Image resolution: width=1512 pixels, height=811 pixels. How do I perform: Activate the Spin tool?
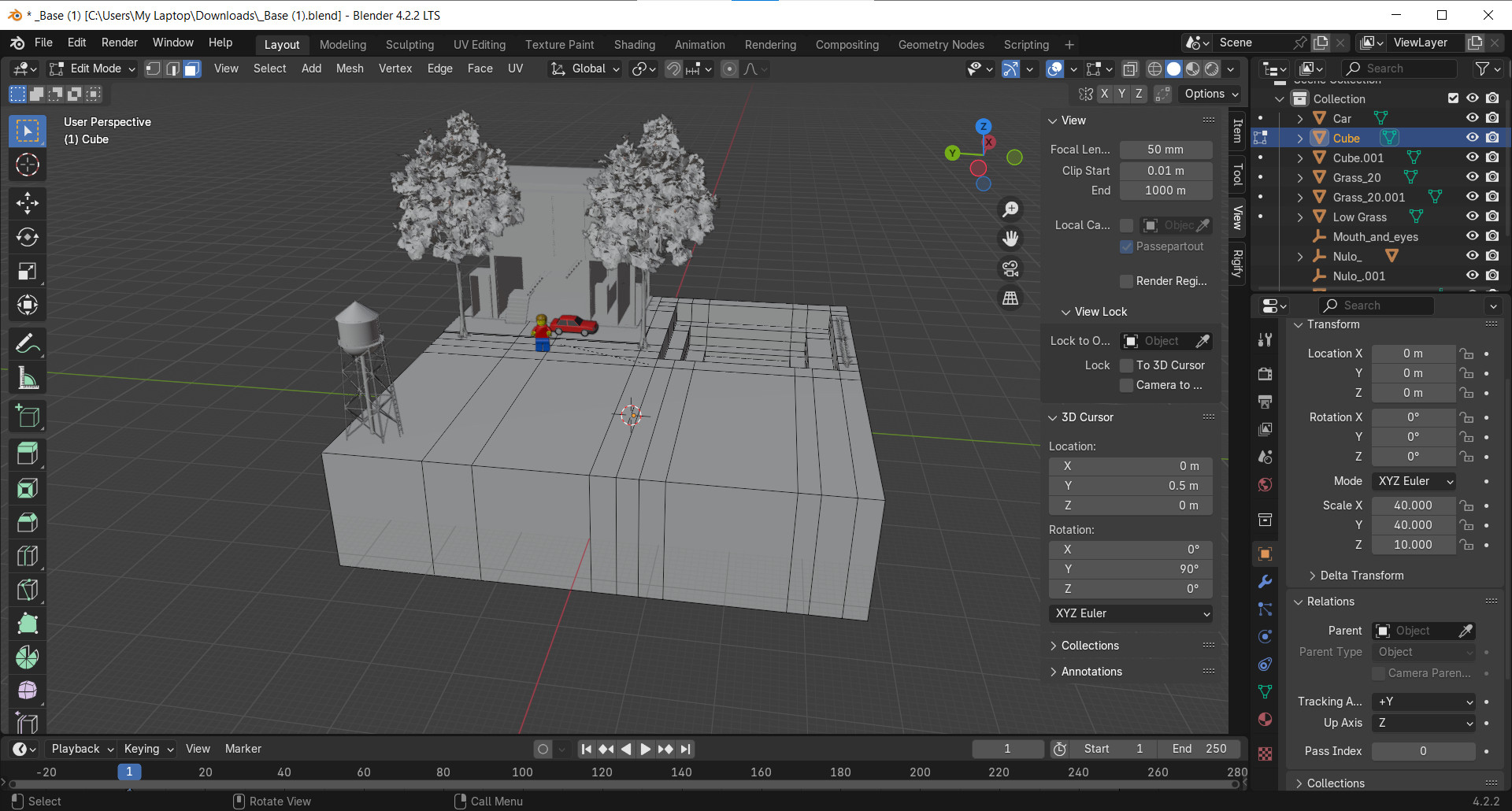(28, 657)
